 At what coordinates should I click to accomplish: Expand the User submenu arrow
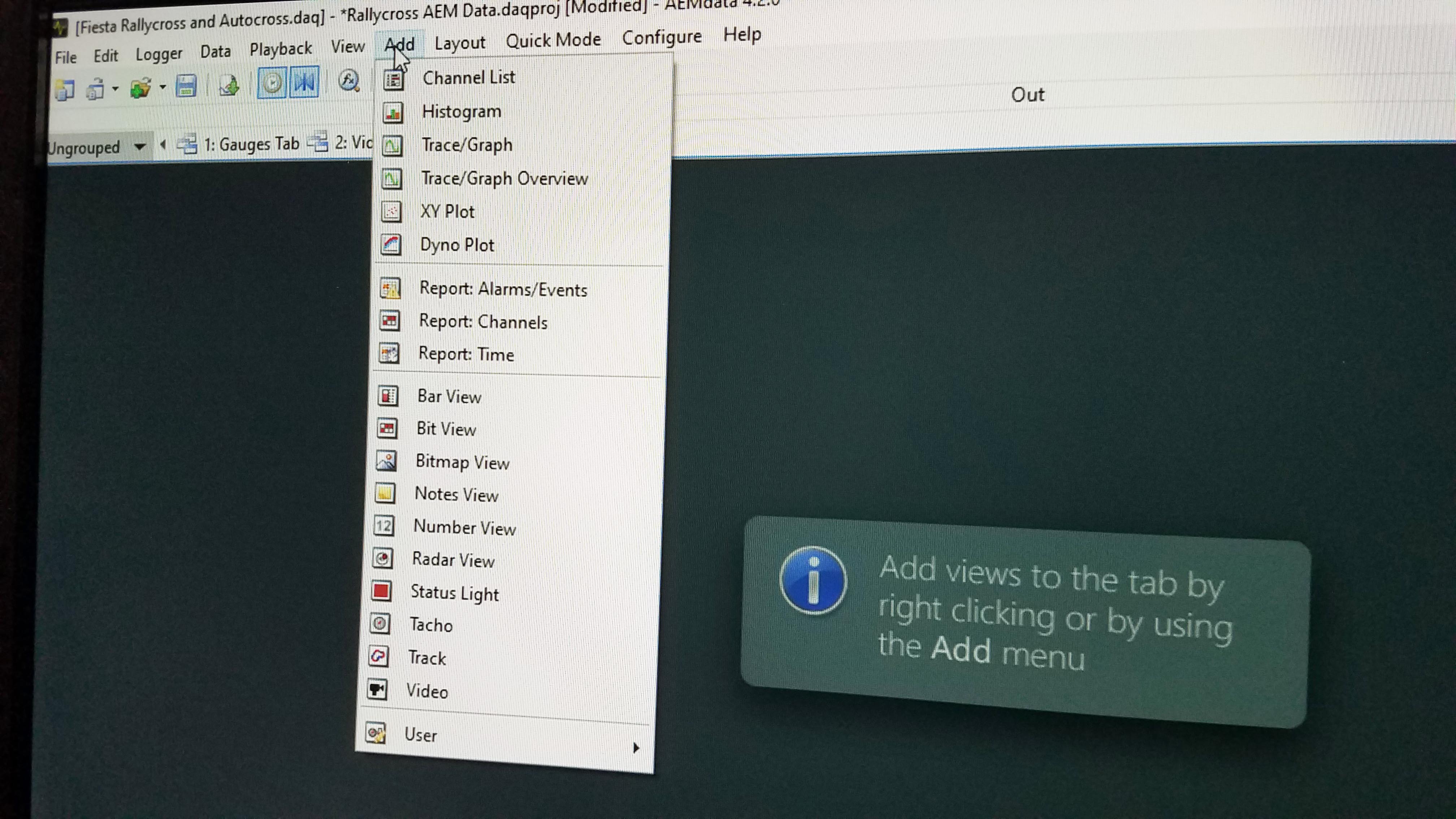[636, 748]
